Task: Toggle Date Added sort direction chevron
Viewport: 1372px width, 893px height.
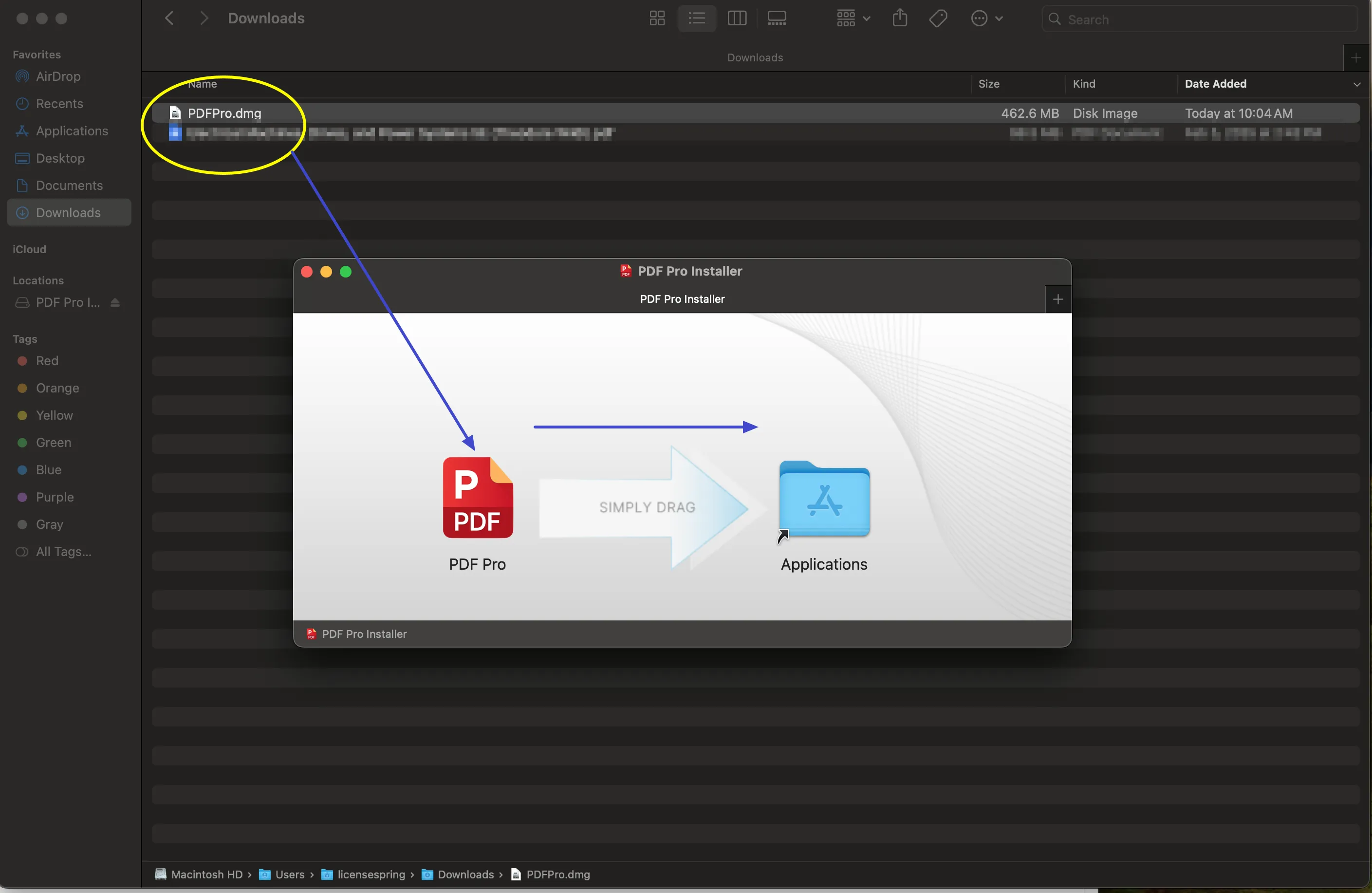Action: 1356,84
